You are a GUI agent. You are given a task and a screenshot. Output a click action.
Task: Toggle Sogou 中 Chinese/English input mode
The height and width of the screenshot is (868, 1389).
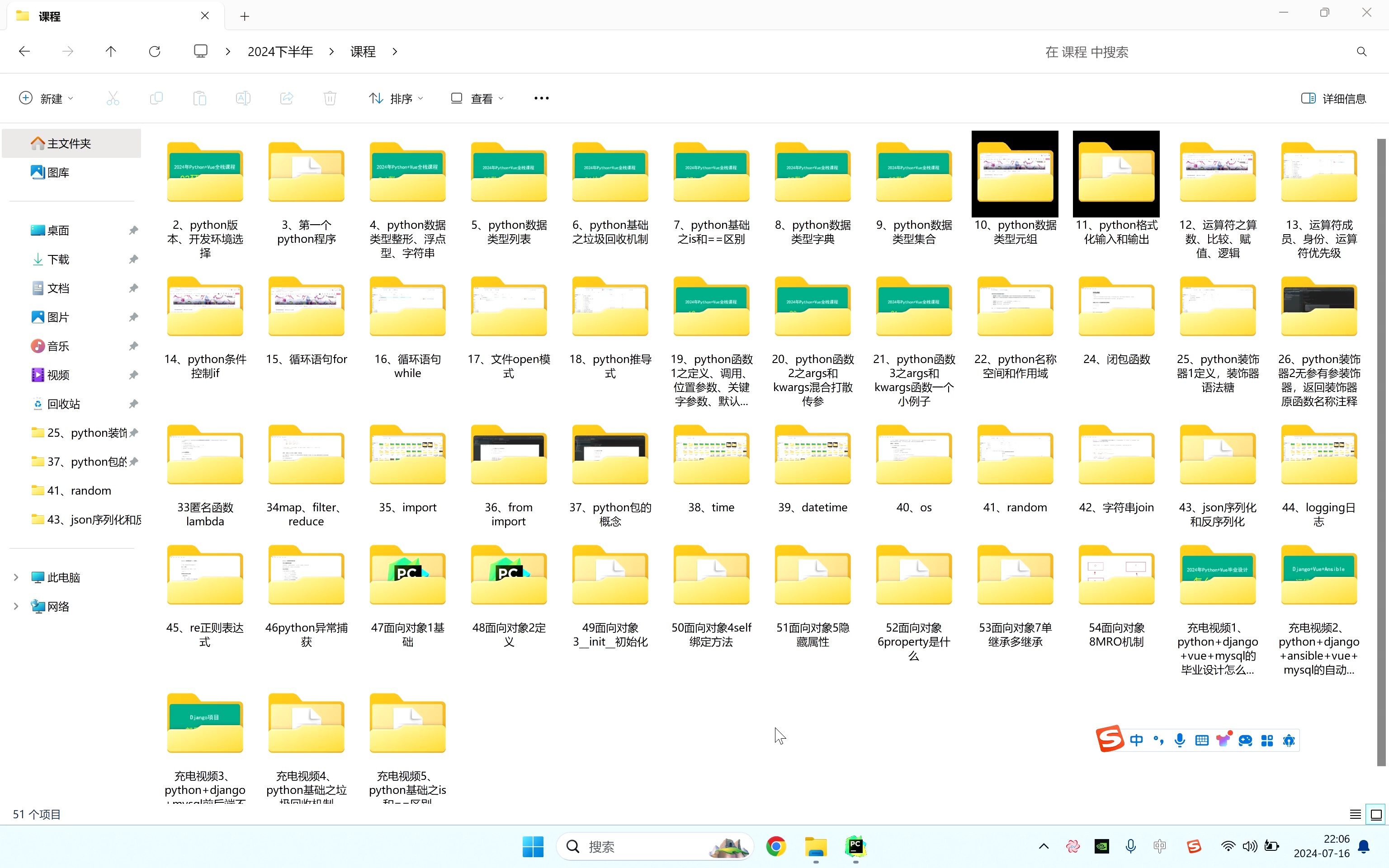click(x=1136, y=740)
